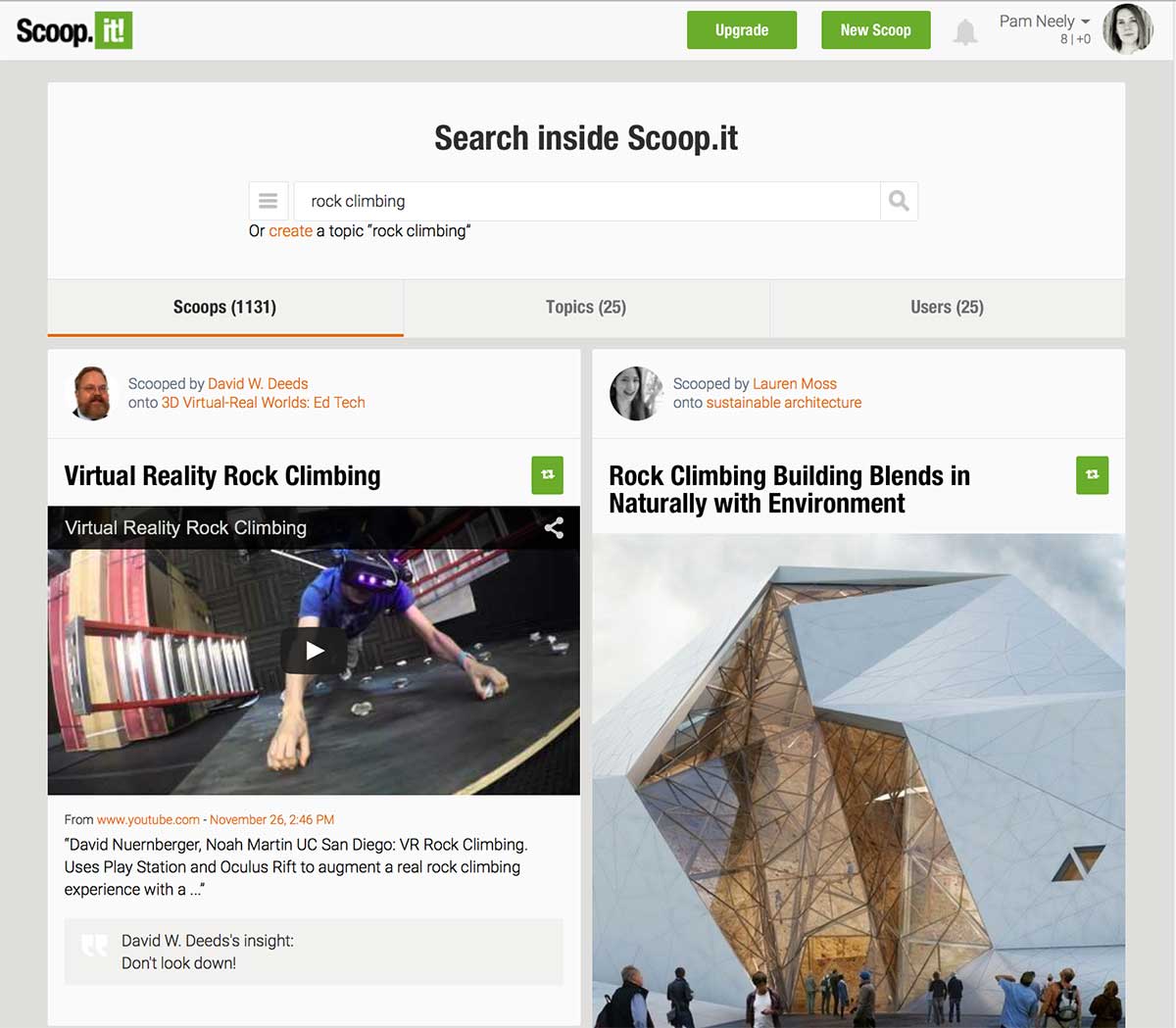The height and width of the screenshot is (1028, 1176).
Task: Open the search filter menu icon
Action: pos(269,201)
